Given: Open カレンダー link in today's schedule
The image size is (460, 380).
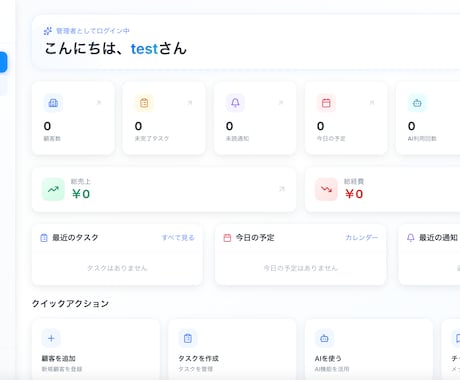Looking at the screenshot, I should (362, 238).
